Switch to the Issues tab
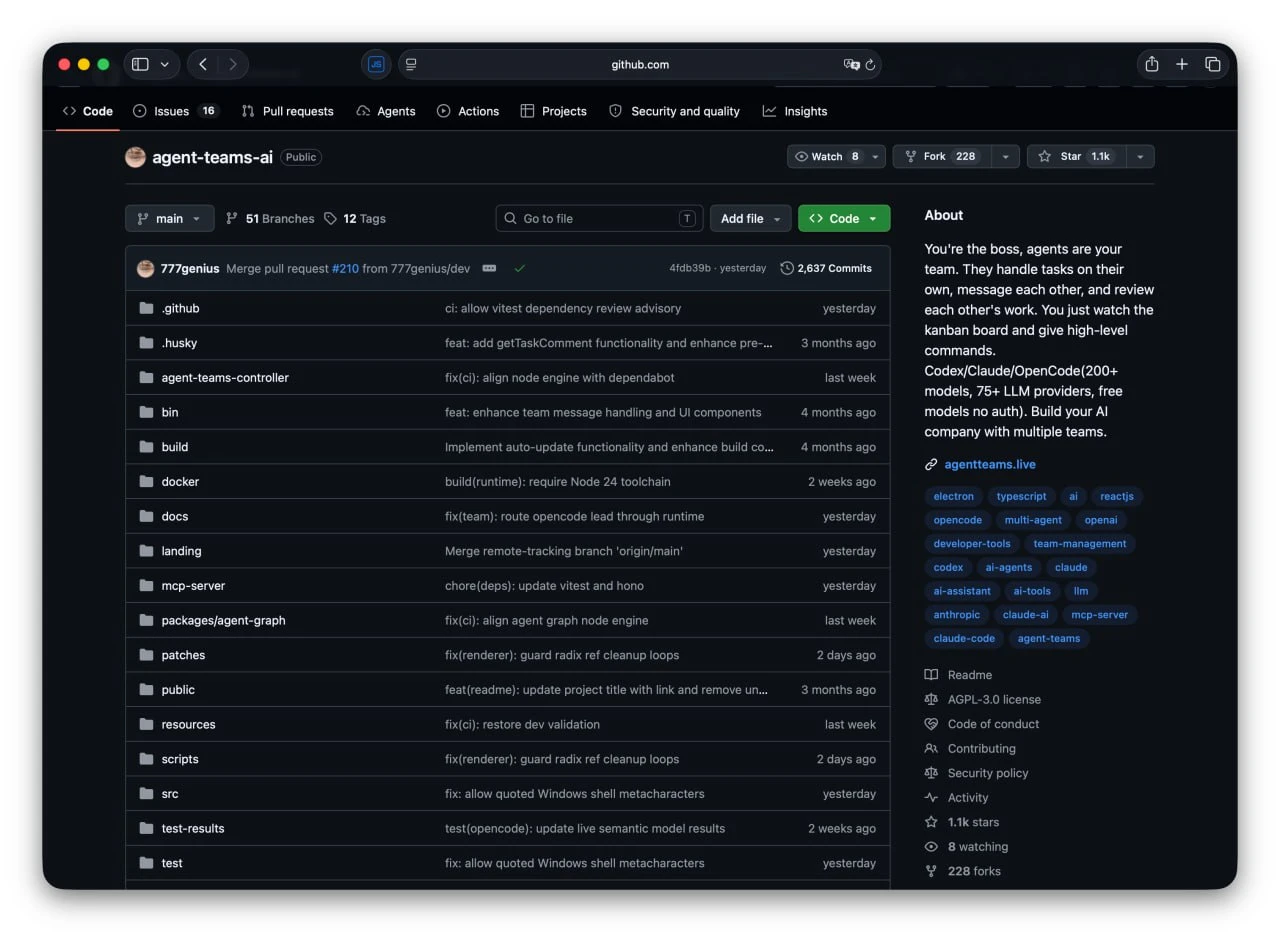 [x=176, y=111]
